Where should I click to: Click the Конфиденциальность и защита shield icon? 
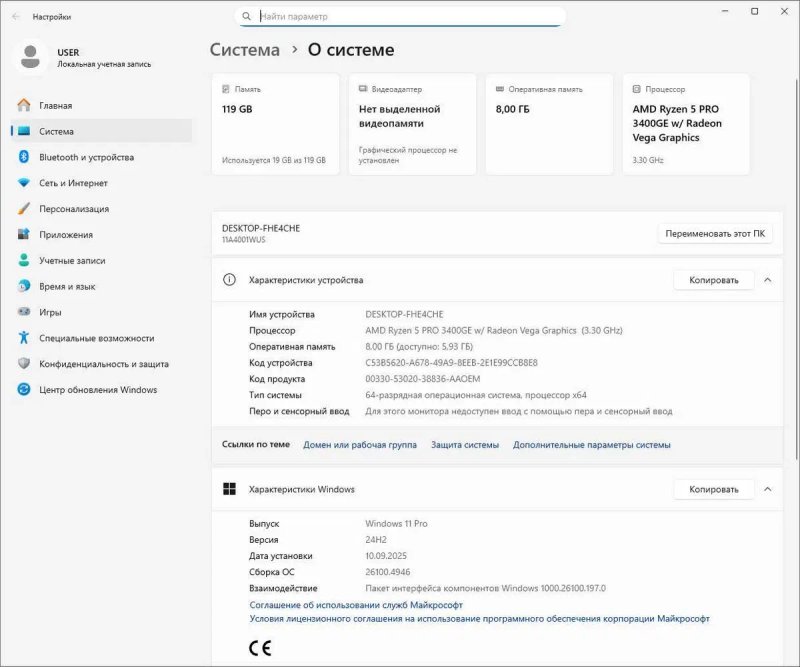(24, 363)
